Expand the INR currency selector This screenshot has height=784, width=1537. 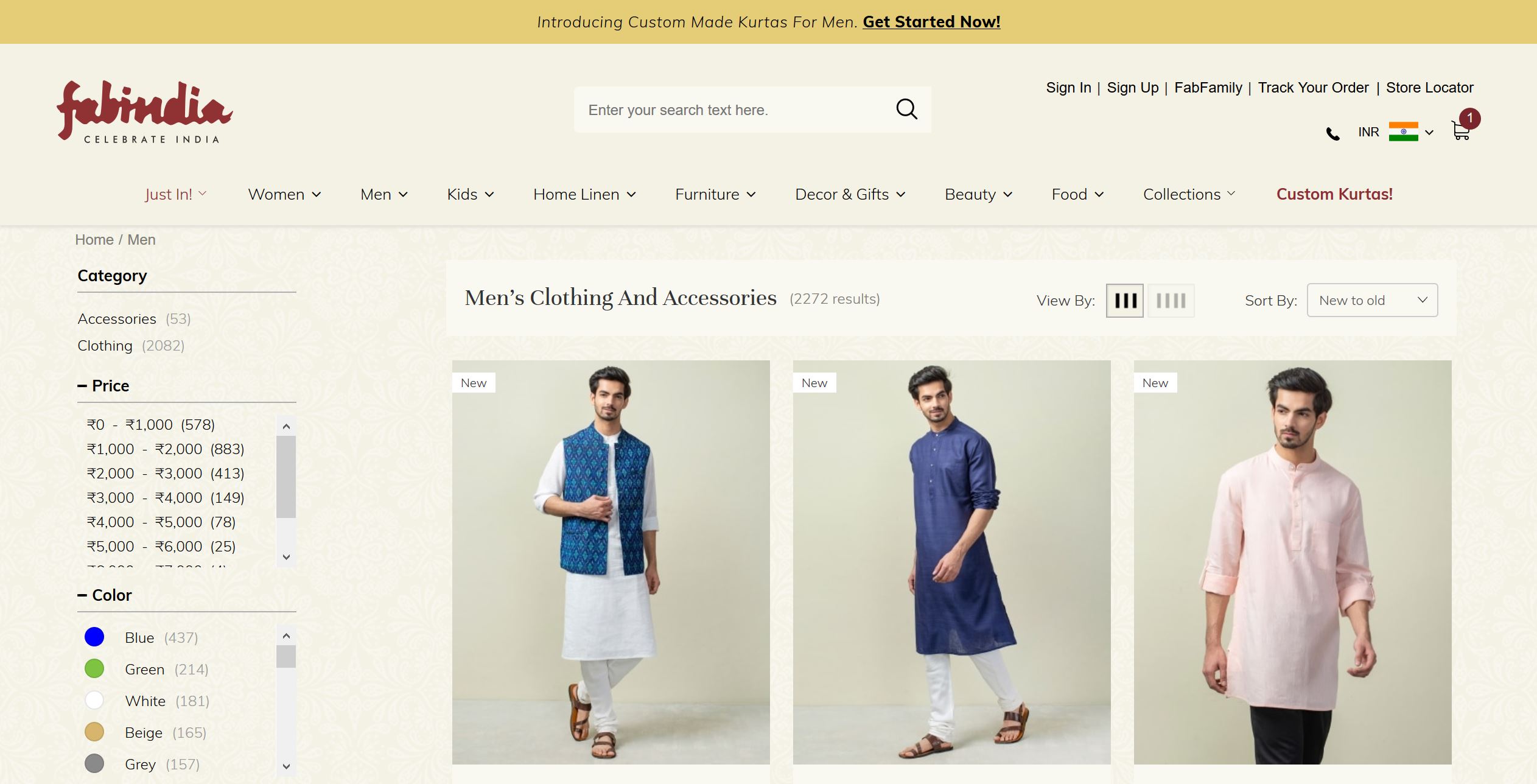click(1429, 132)
